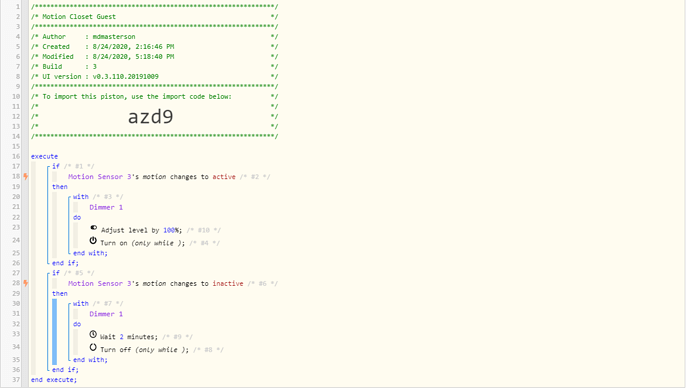Viewport: 690px width, 389px height.
Task: Click the toggle icon beside Adjust level
Action: (93, 228)
